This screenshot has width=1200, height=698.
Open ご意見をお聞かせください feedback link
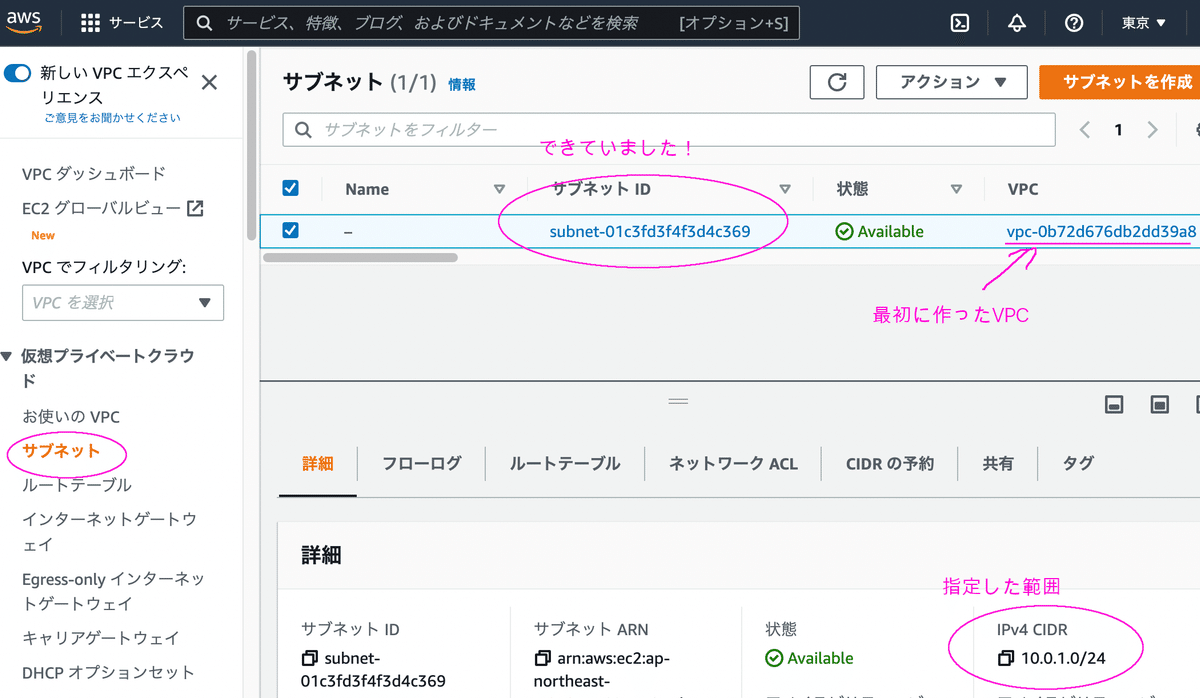pos(112,117)
